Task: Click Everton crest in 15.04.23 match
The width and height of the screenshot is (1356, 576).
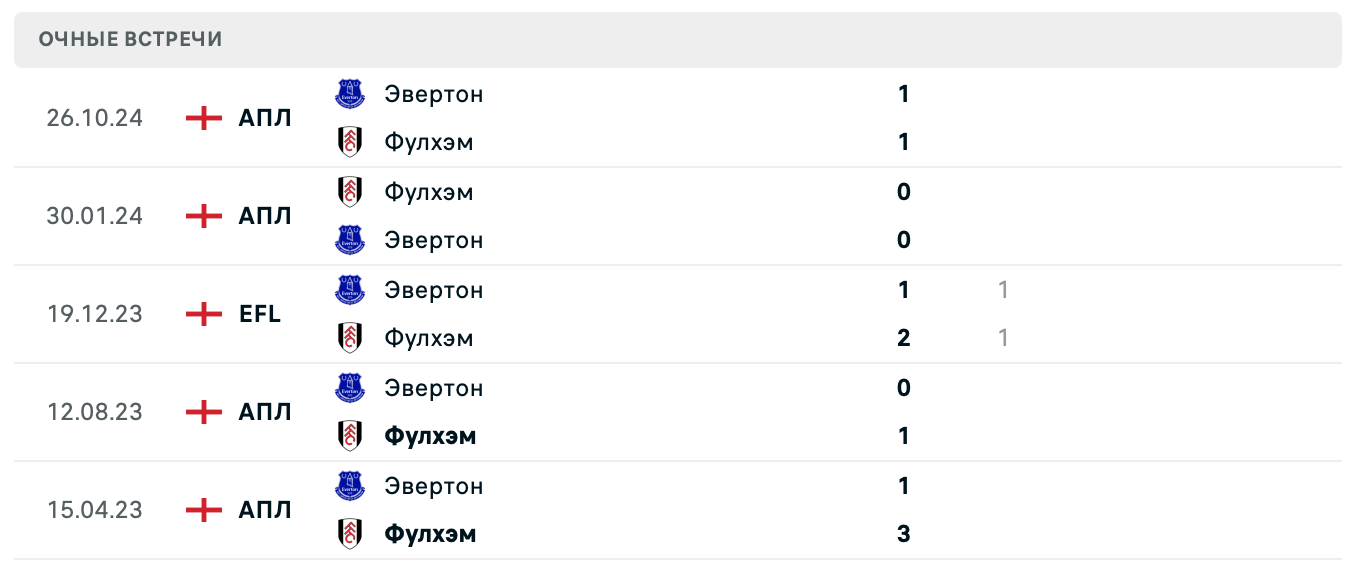Action: point(350,486)
